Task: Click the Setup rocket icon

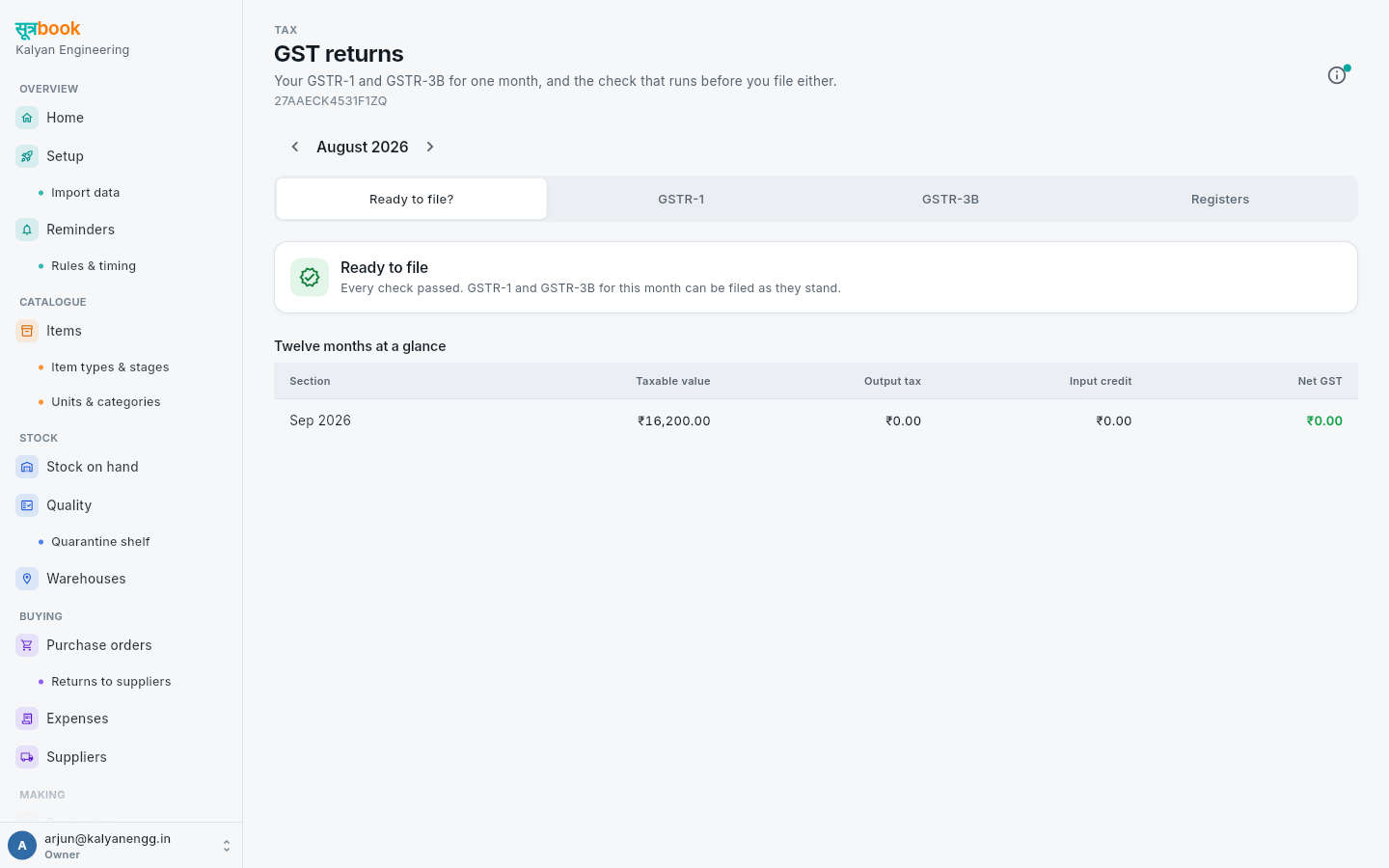Action: 27,156
